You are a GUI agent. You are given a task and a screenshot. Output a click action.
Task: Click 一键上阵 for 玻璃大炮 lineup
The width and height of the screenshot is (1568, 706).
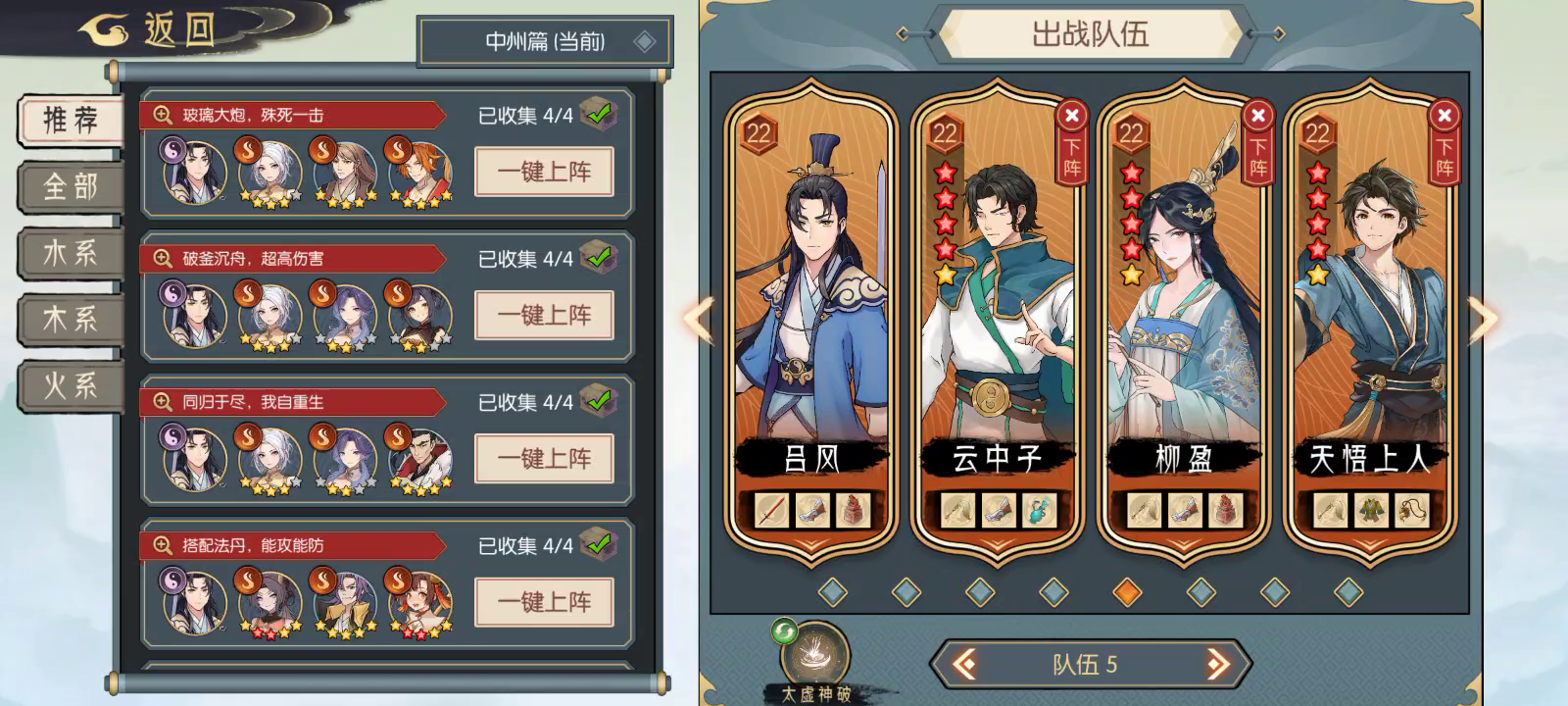[x=544, y=172]
